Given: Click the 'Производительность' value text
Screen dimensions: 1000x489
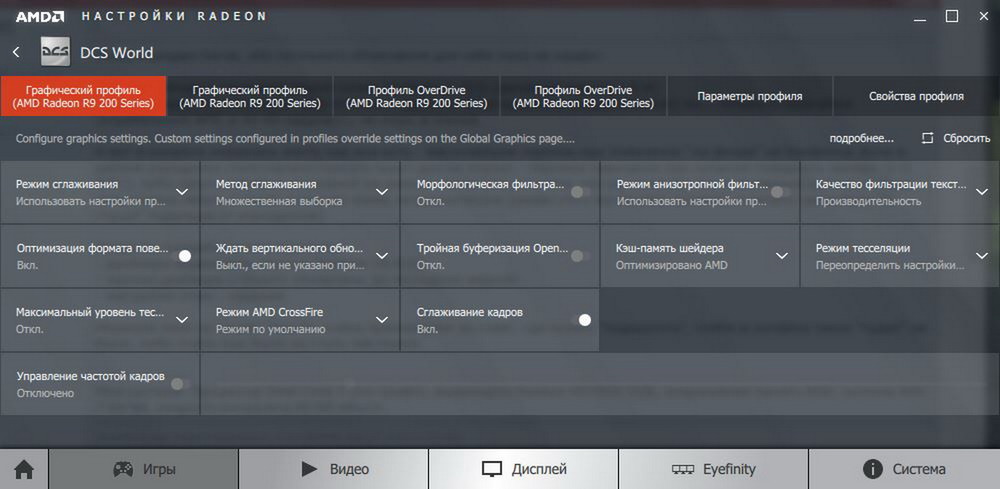Looking at the screenshot, I should click(869, 201).
